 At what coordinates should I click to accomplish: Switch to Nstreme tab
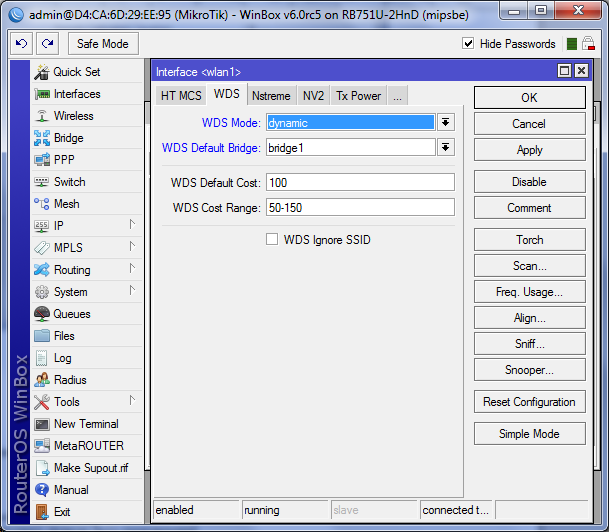(x=271, y=96)
